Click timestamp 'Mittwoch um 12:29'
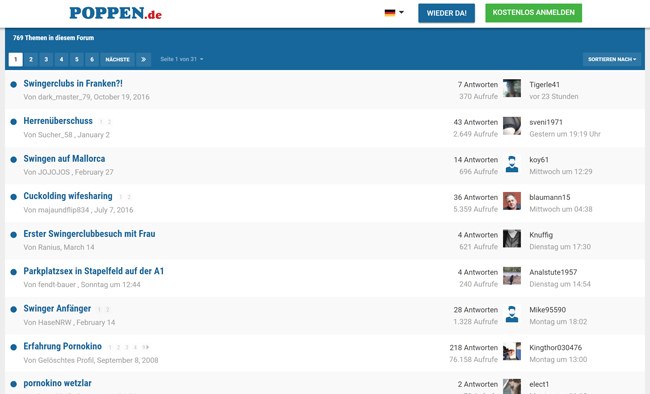This screenshot has height=394, width=650. pyautogui.click(x=560, y=172)
